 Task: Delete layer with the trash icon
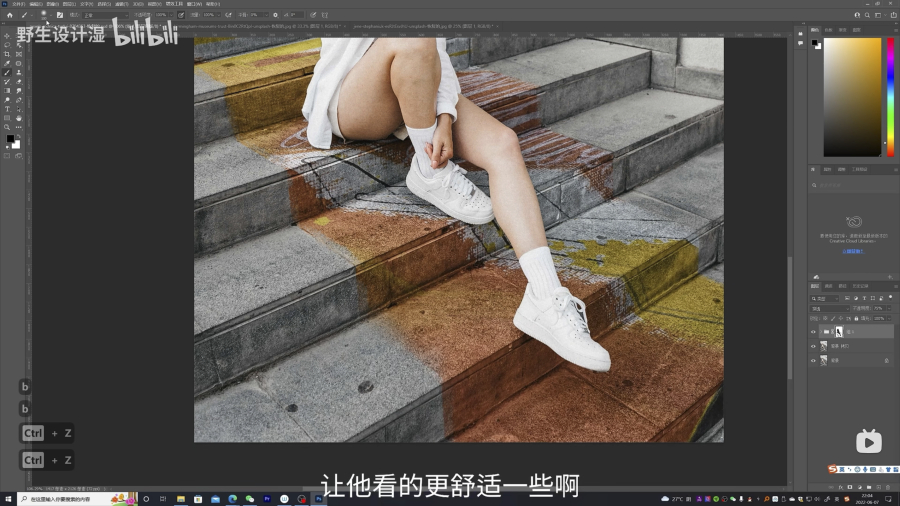pos(888,487)
